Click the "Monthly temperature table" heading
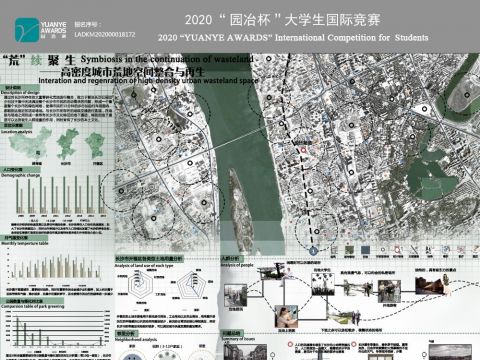This screenshot has width=480, height=360. pyautogui.click(x=24, y=243)
